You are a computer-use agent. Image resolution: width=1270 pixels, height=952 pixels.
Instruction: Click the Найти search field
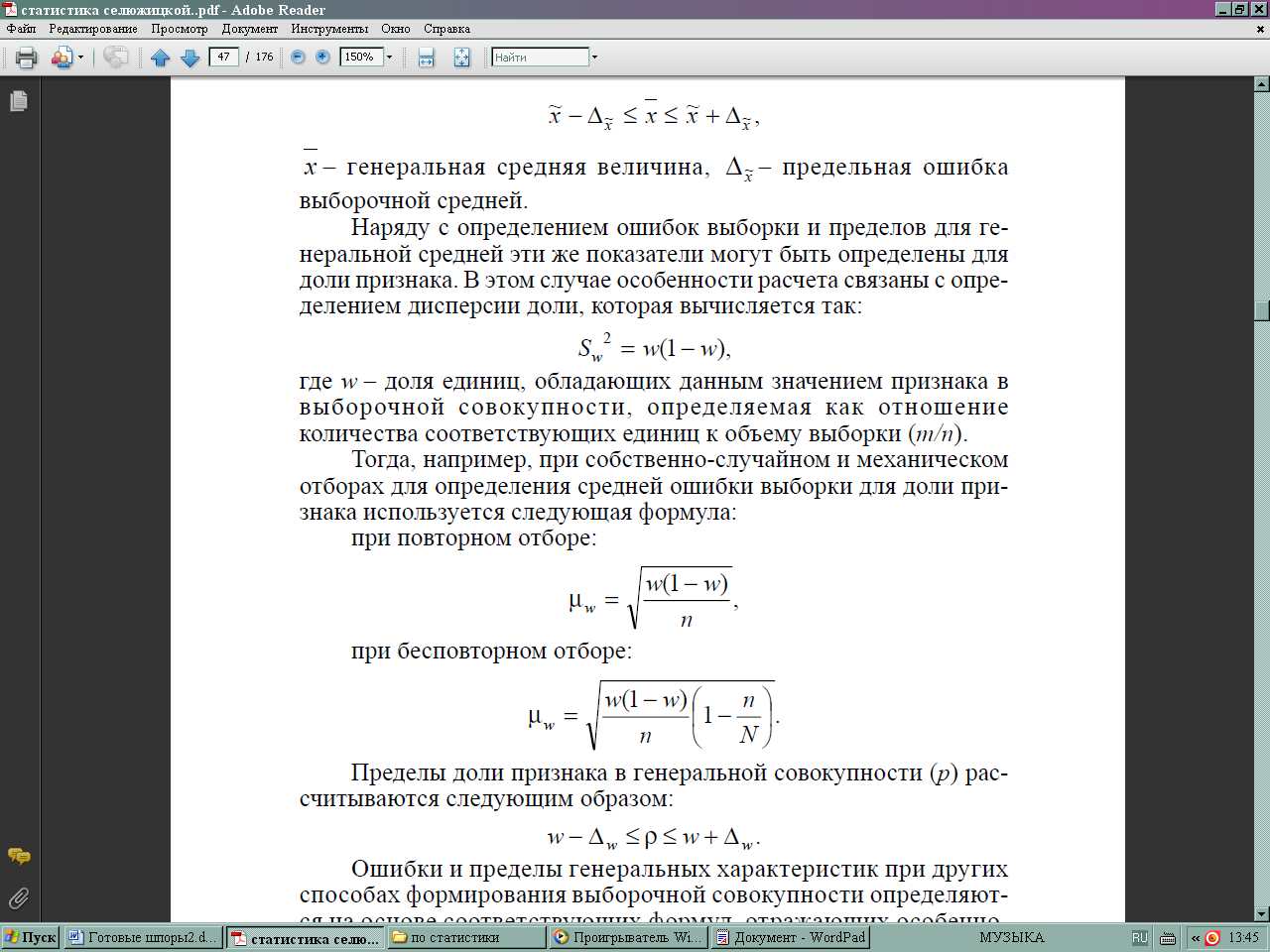tap(541, 58)
